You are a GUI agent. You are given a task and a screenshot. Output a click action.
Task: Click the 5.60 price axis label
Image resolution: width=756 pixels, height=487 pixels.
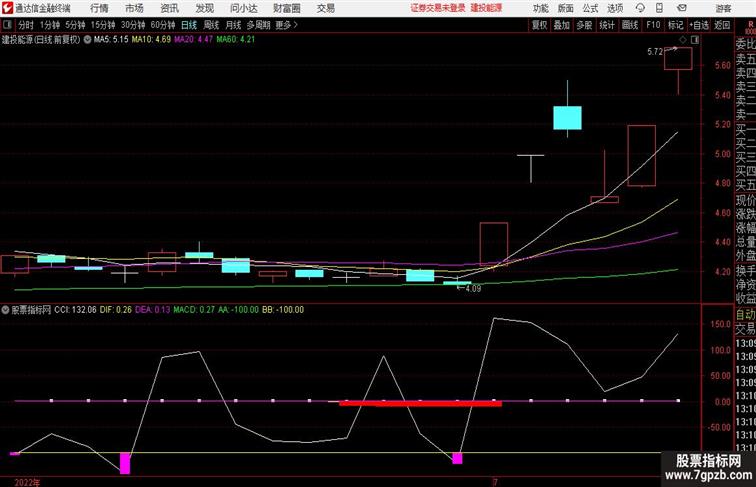tap(723, 66)
